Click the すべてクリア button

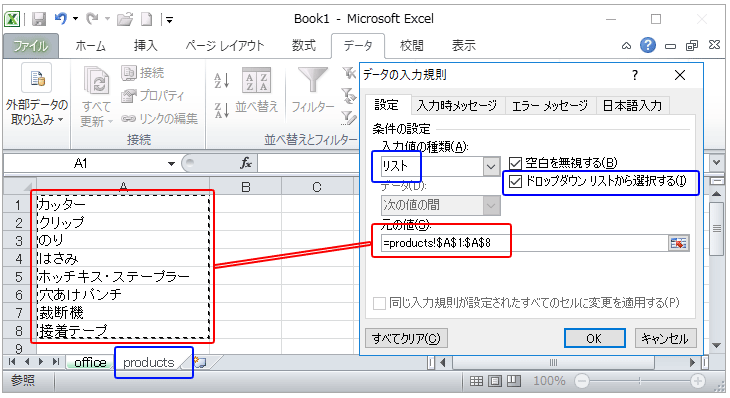(406, 338)
